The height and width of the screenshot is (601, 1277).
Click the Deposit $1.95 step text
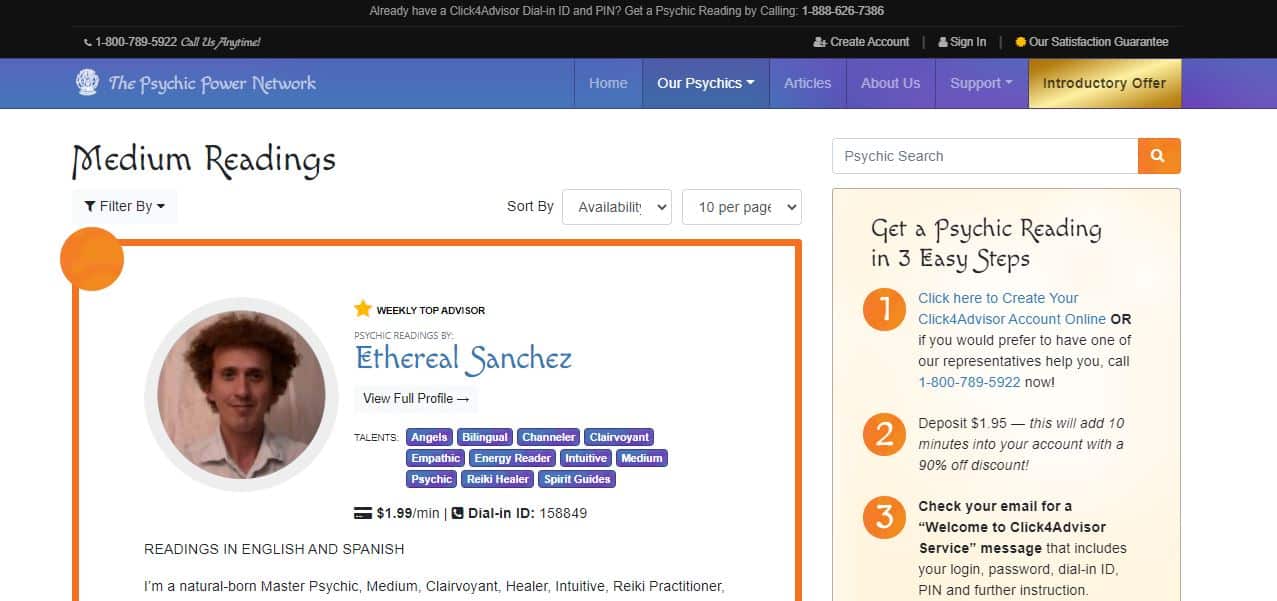click(1020, 444)
